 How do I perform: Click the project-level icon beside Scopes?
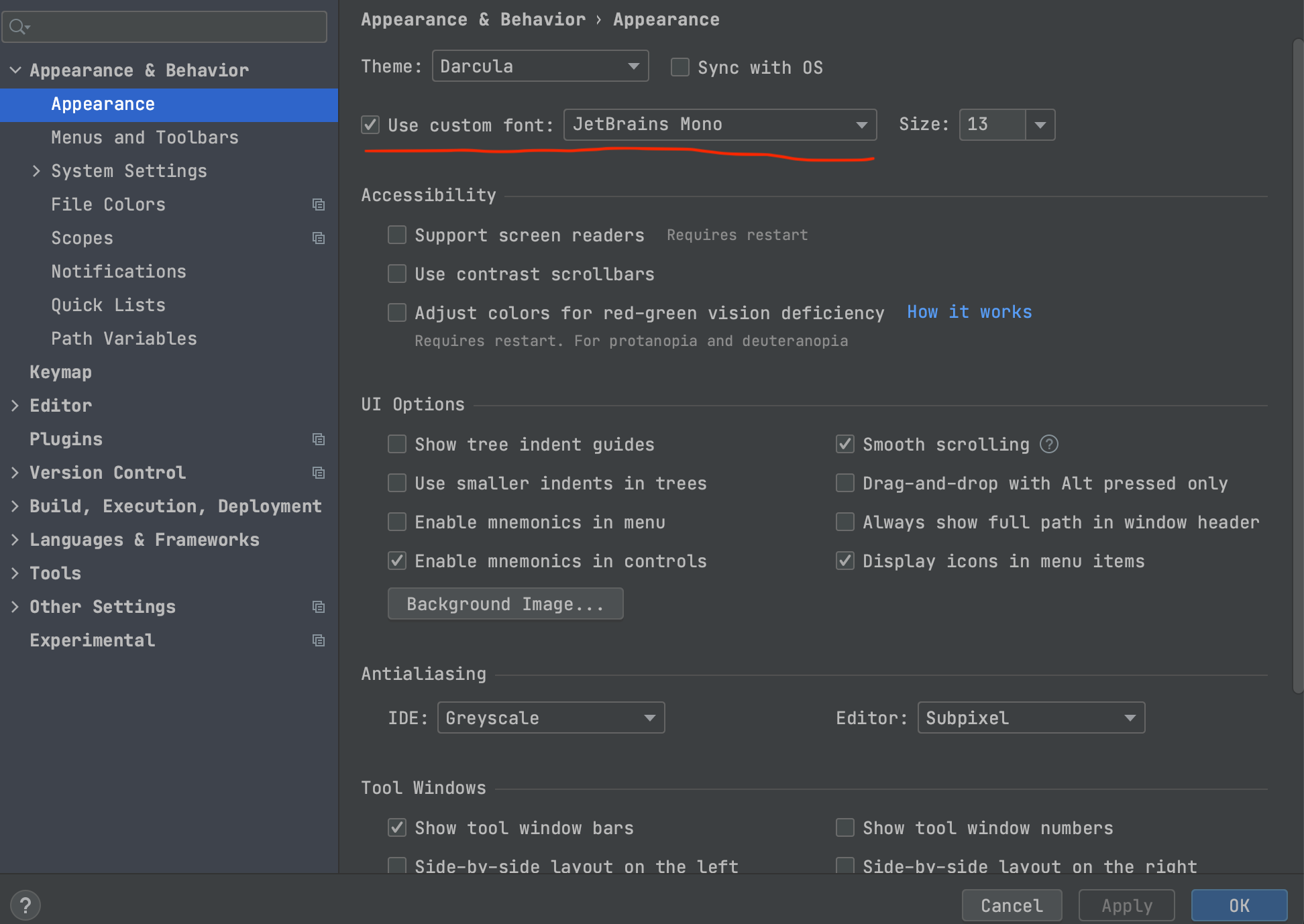(x=319, y=238)
